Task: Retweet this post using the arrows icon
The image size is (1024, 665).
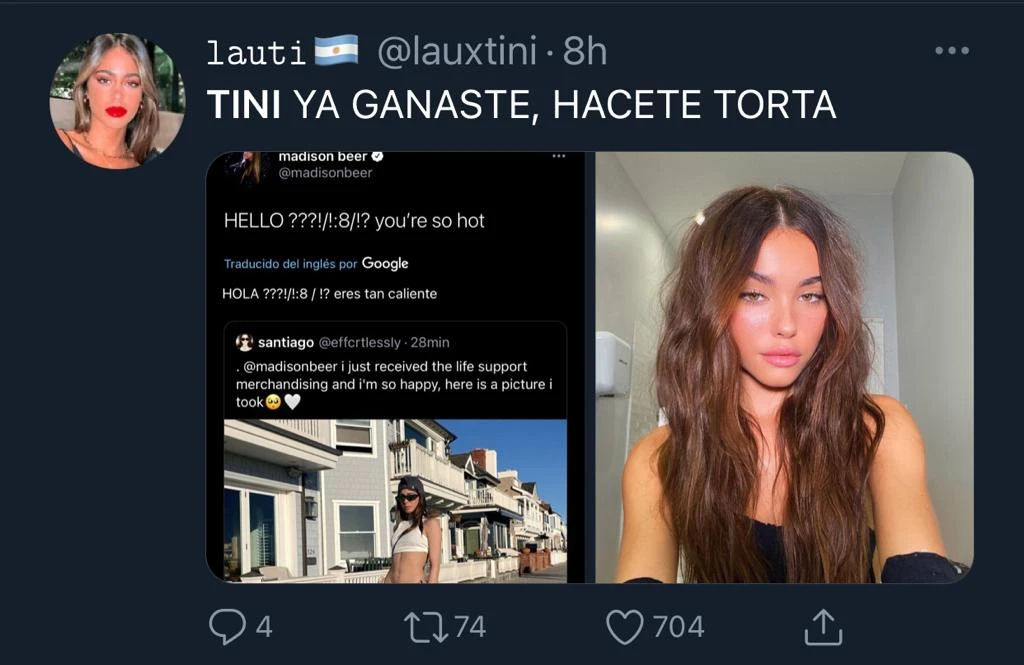Action: [x=426, y=626]
